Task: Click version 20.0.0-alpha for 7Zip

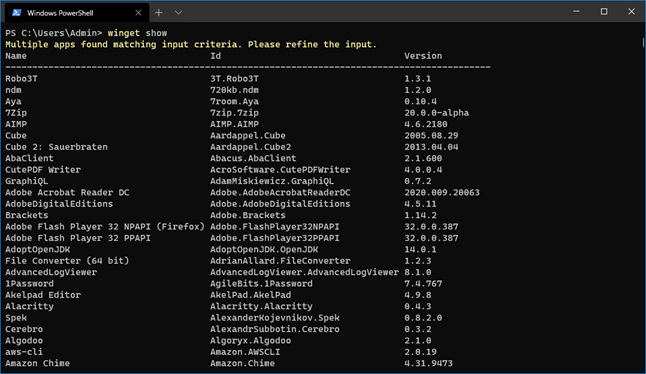Action: (436, 113)
